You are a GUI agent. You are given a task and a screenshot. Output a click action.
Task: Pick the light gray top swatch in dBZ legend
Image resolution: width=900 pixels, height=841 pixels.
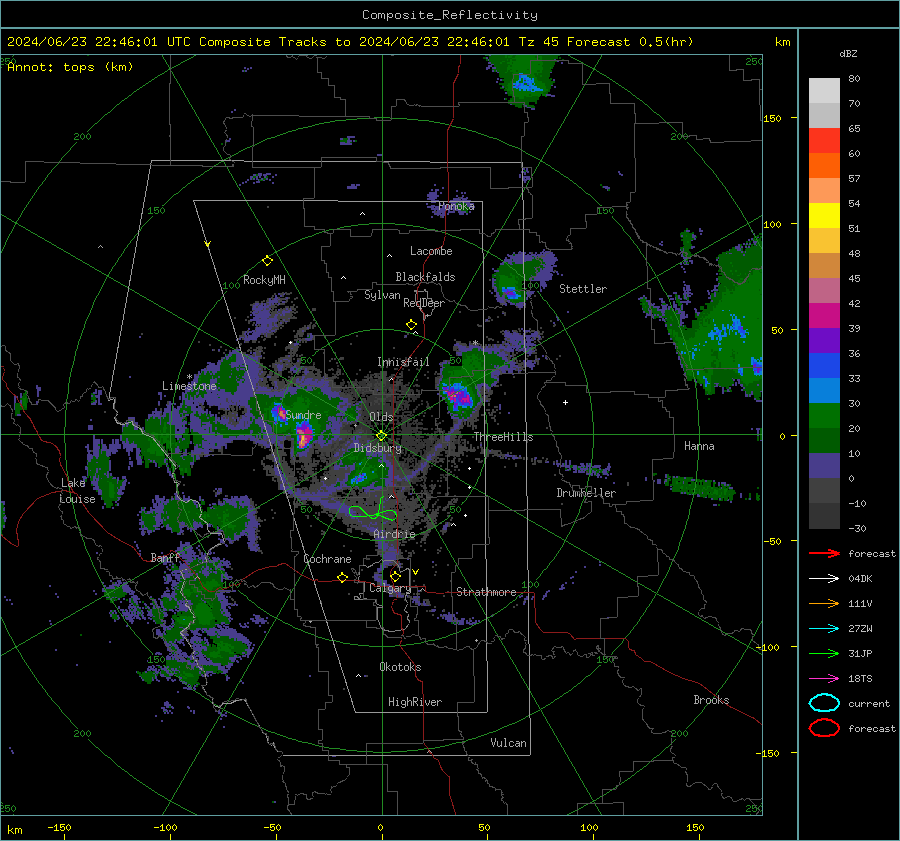click(824, 91)
